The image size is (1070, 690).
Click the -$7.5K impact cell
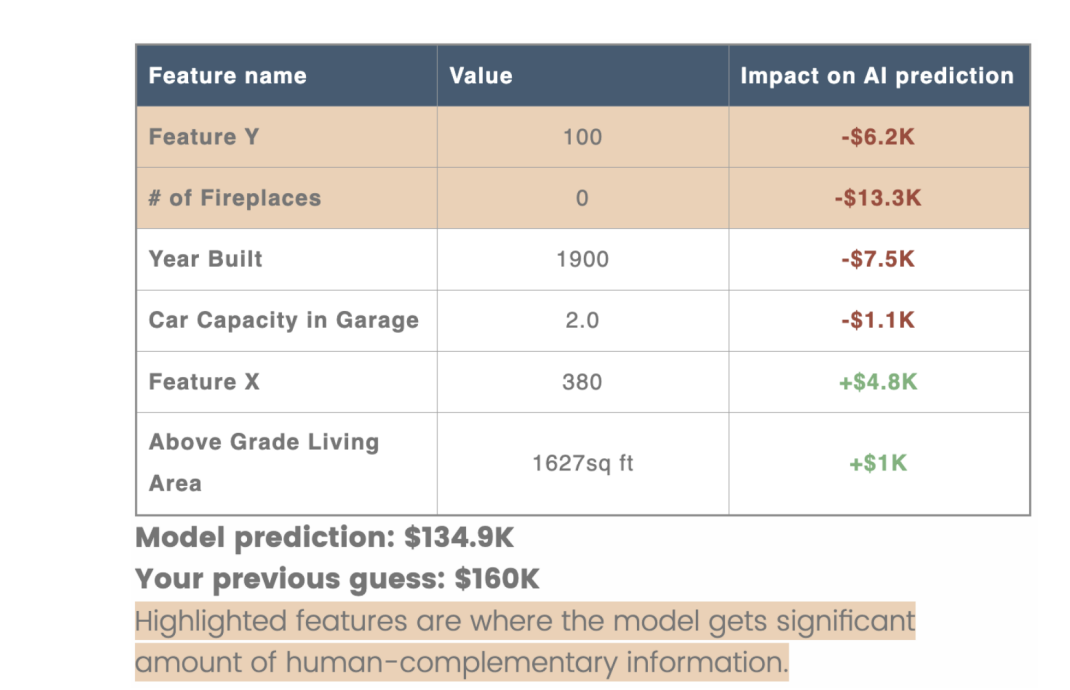[x=878, y=260]
